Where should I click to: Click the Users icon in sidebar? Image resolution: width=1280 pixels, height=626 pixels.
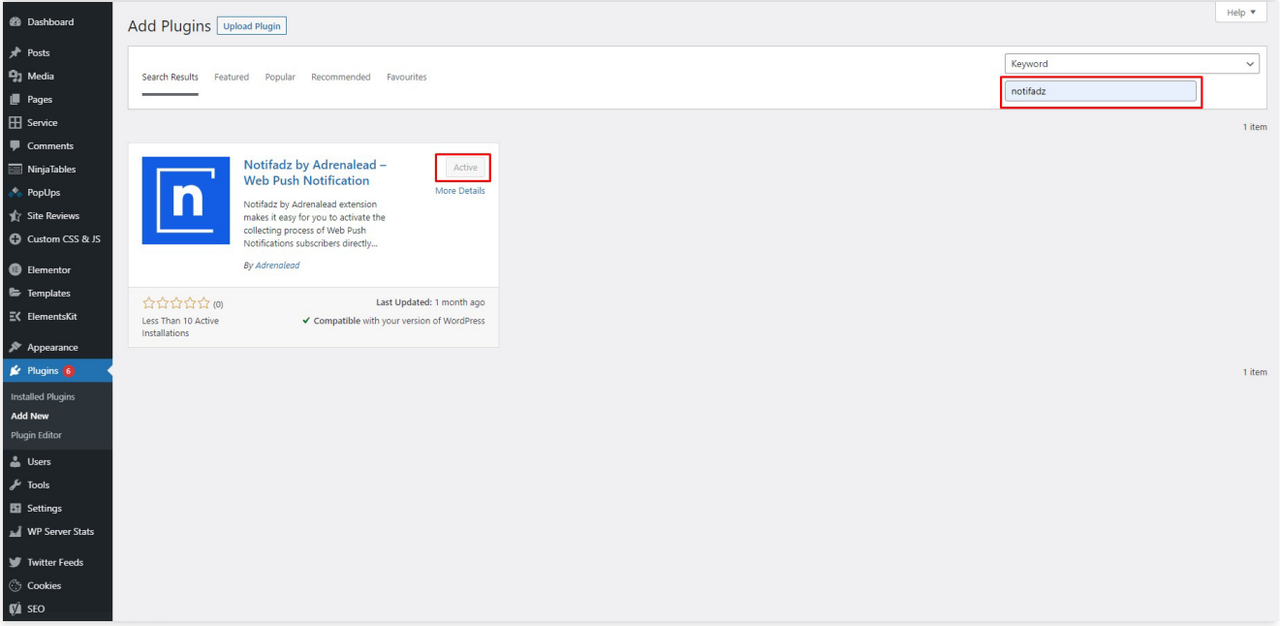(x=15, y=462)
